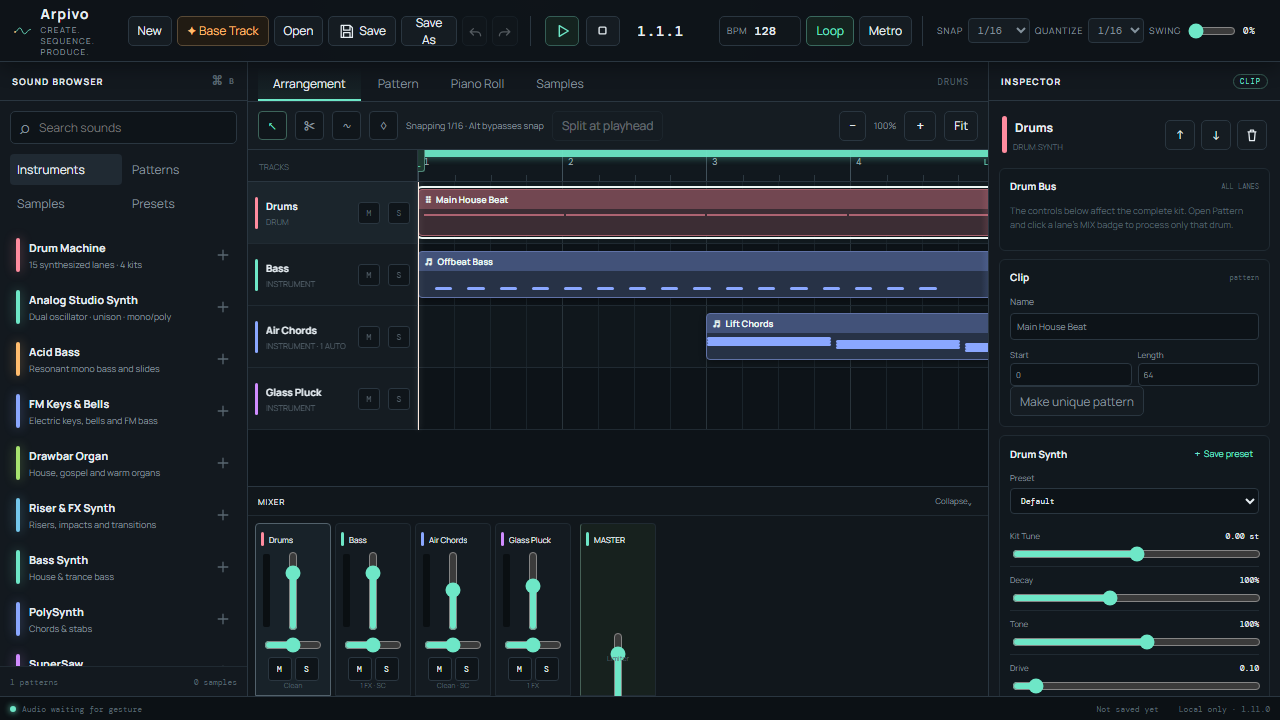The image size is (1280, 720).
Task: Click the undo arrow icon
Action: click(476, 31)
